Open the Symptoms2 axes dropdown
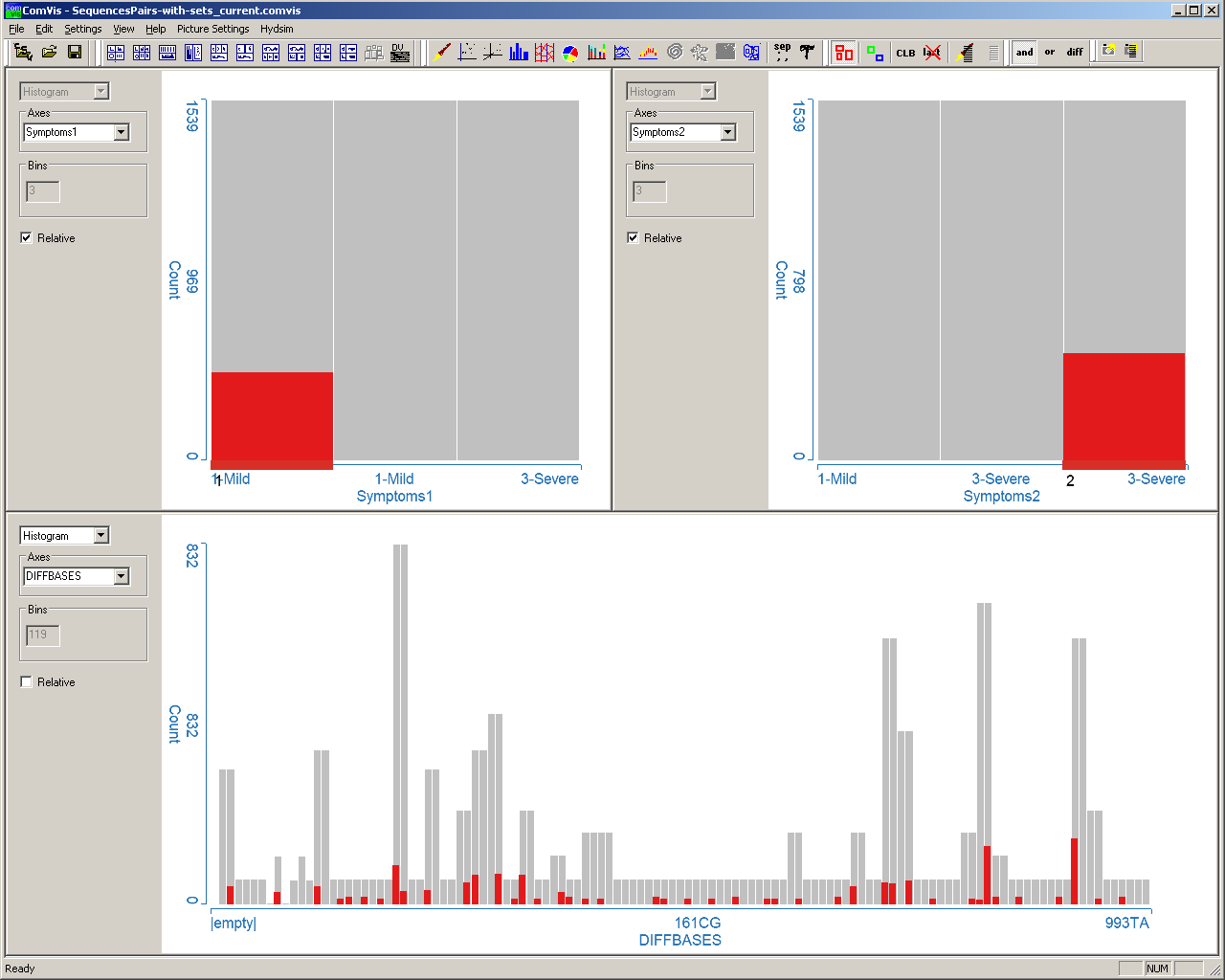 tap(728, 132)
